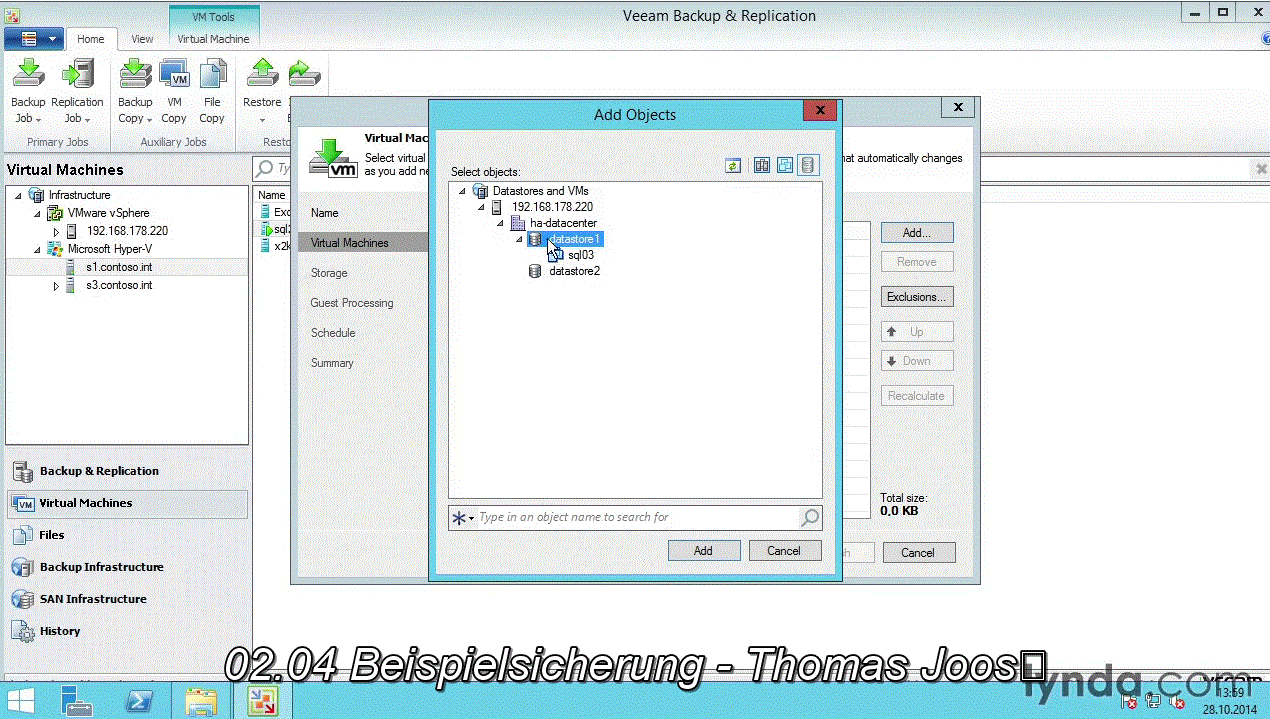The width and height of the screenshot is (1270, 719).
Task: Click the Infrastructure tree node icon
Action: click(x=37, y=195)
